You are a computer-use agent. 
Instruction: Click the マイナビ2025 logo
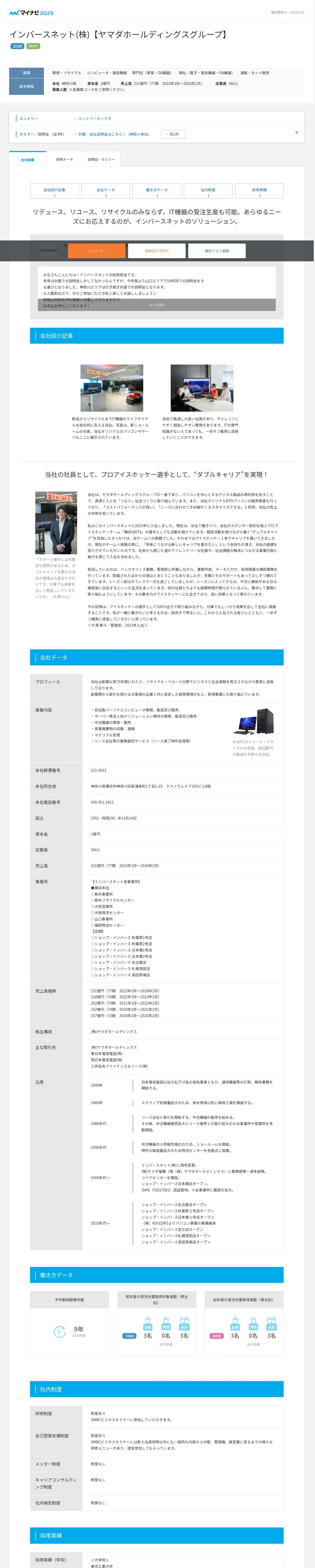coord(32,12)
